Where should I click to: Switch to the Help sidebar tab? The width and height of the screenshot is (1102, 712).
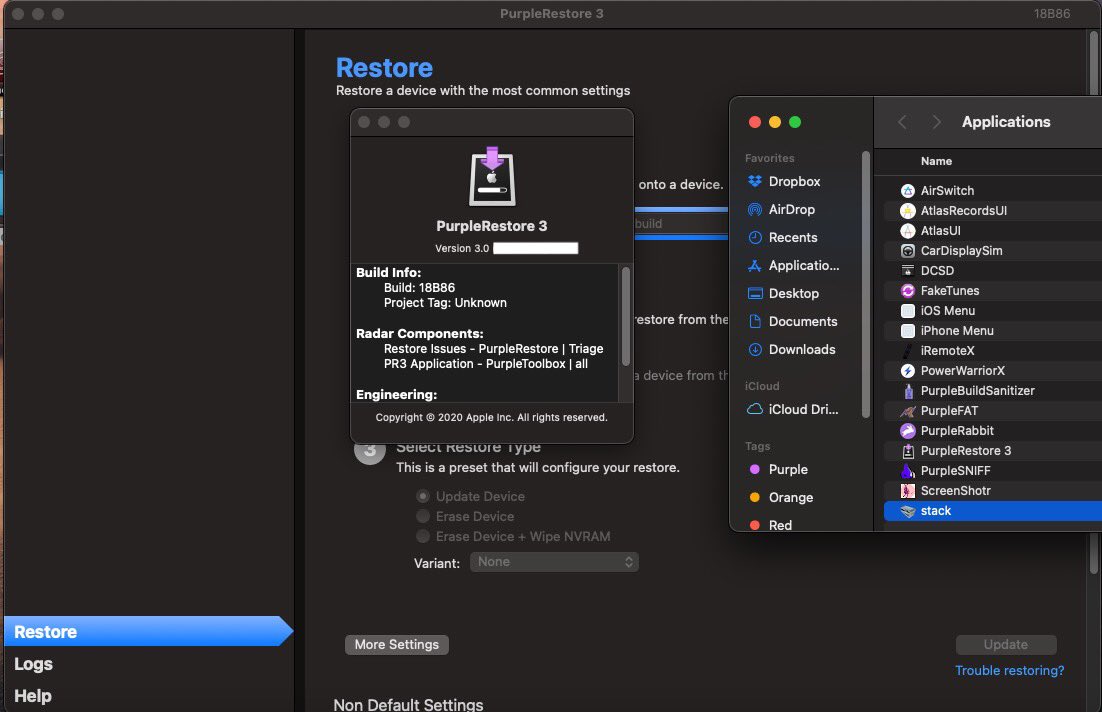pyautogui.click(x=32, y=696)
